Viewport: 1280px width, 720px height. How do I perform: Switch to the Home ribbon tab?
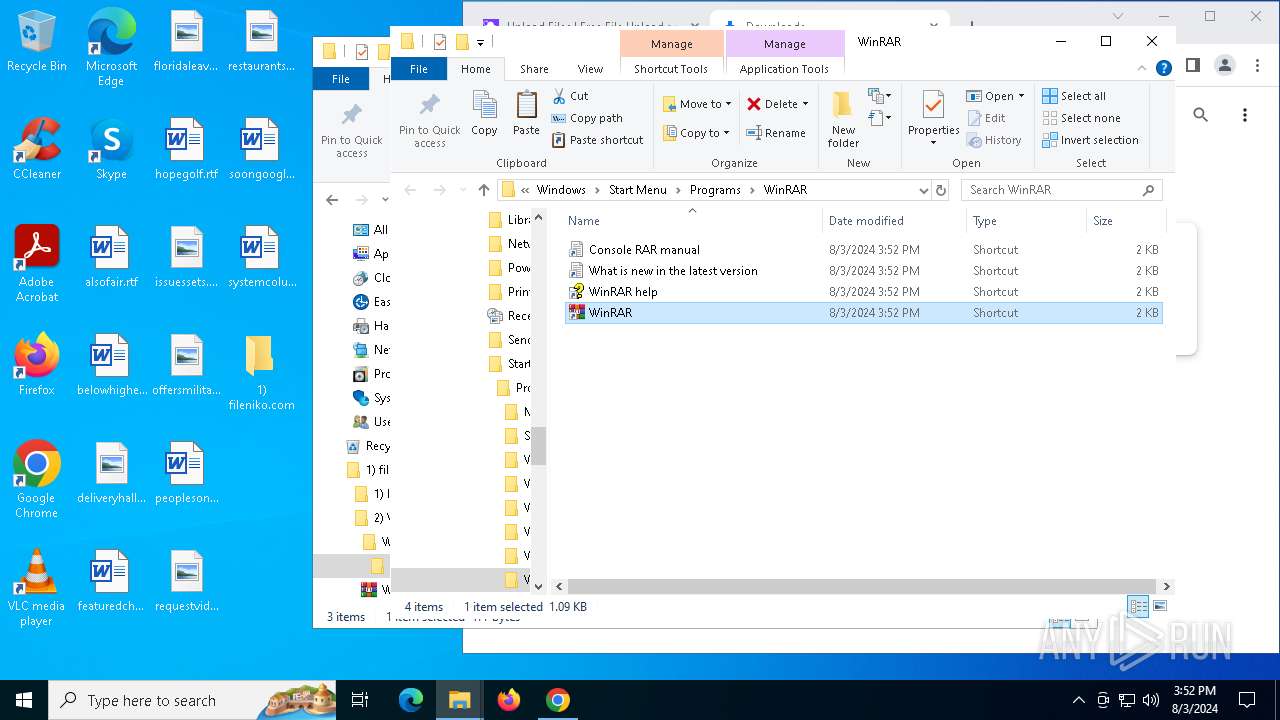pos(475,69)
